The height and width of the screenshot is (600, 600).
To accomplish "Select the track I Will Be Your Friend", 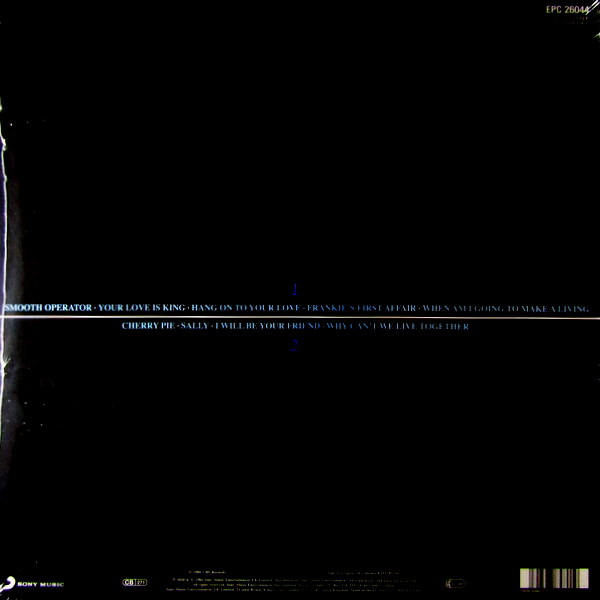I will tap(268, 327).
